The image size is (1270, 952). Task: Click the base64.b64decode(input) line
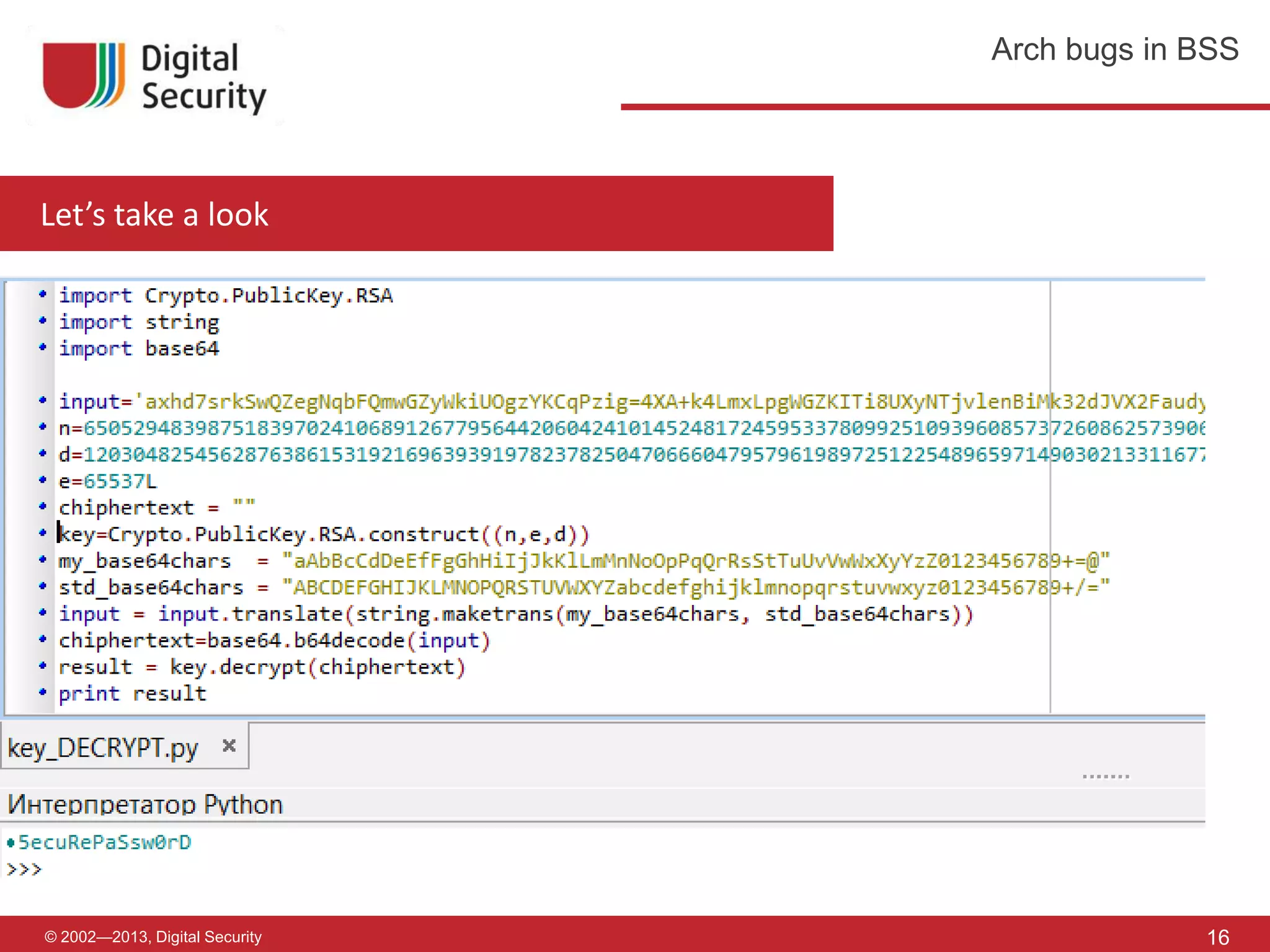[275, 640]
